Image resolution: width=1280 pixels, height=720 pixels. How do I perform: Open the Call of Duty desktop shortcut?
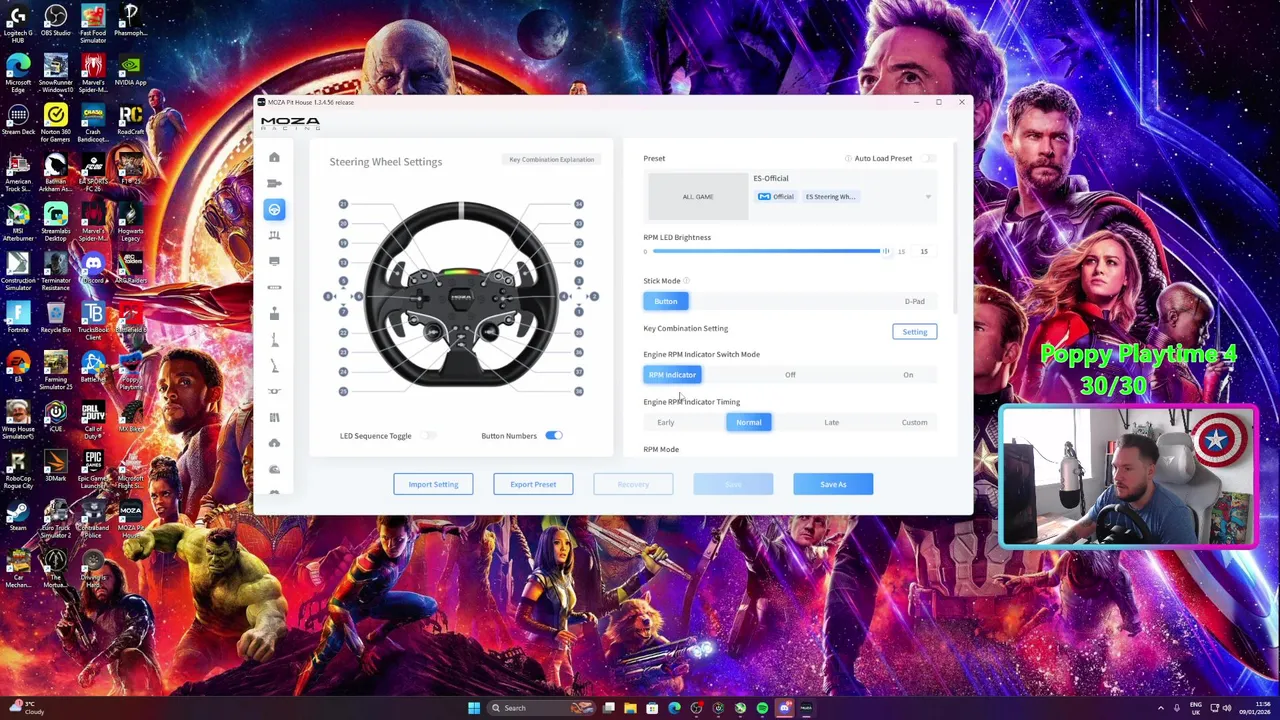[93, 420]
